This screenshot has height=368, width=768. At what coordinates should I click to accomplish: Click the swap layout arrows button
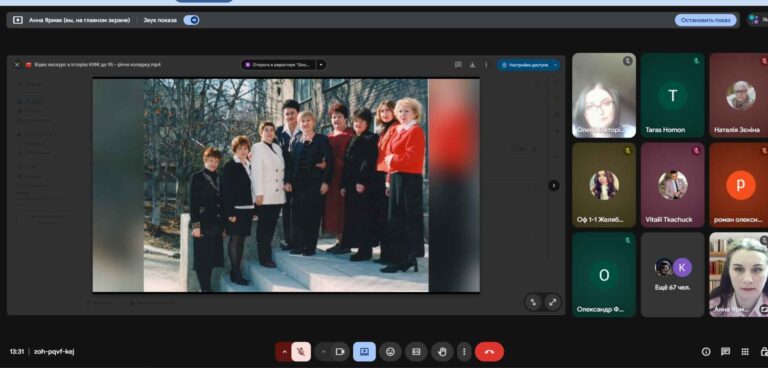pyautogui.click(x=532, y=302)
